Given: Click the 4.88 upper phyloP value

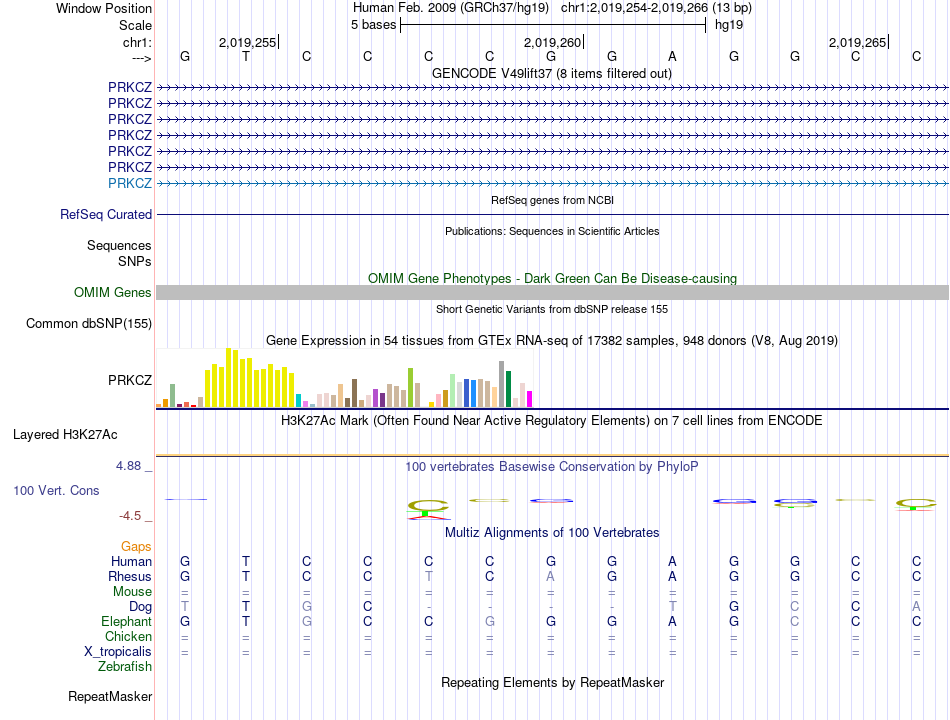Looking at the screenshot, I should click(128, 466).
